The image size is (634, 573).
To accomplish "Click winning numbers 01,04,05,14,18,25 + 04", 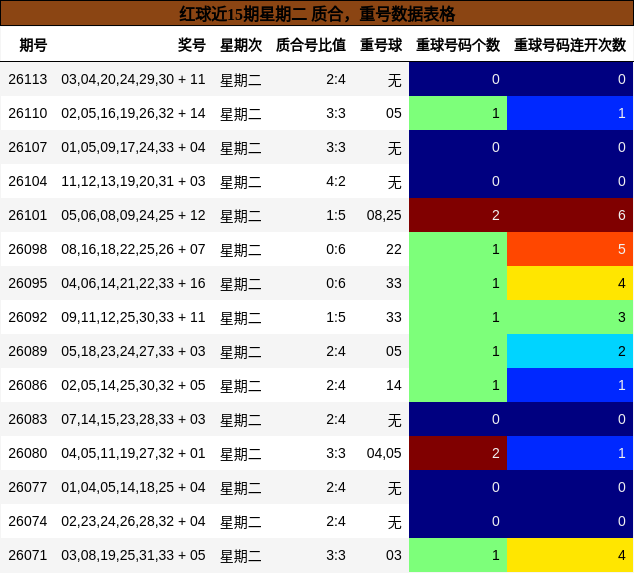I will point(133,487).
